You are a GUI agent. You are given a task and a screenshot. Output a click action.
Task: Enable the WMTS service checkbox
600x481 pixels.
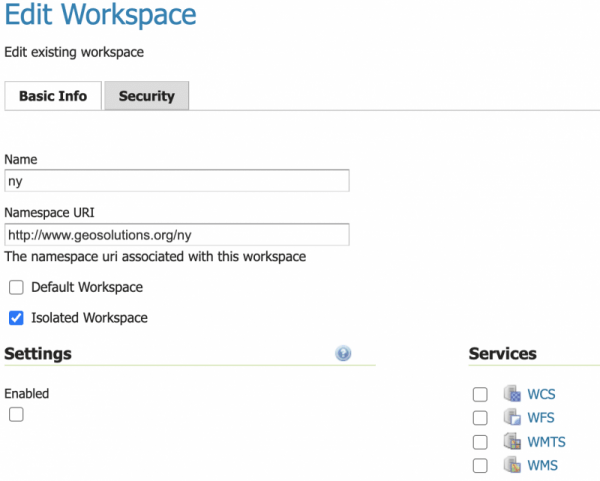pyautogui.click(x=480, y=442)
